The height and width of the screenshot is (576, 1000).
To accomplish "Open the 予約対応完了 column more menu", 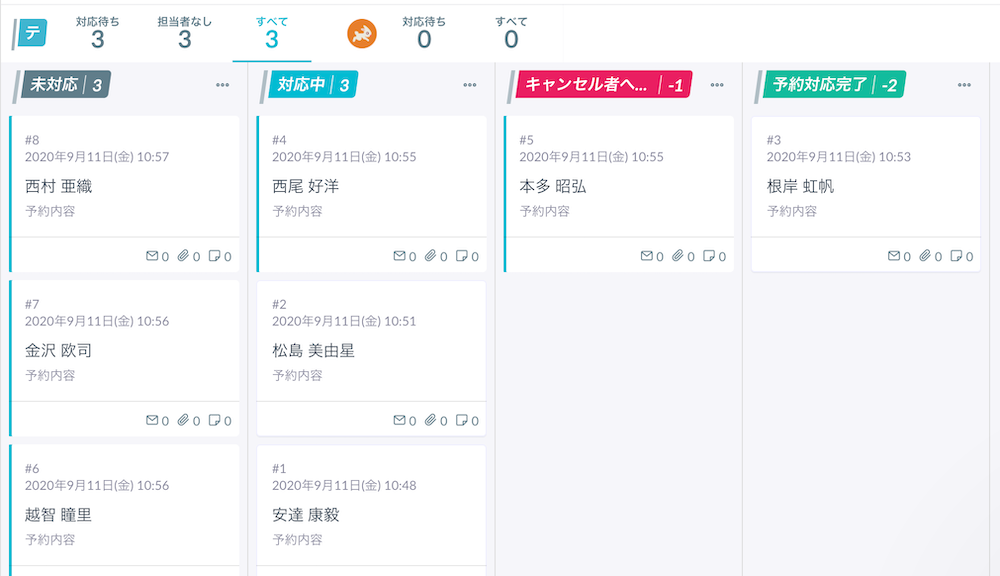I will tap(964, 85).
